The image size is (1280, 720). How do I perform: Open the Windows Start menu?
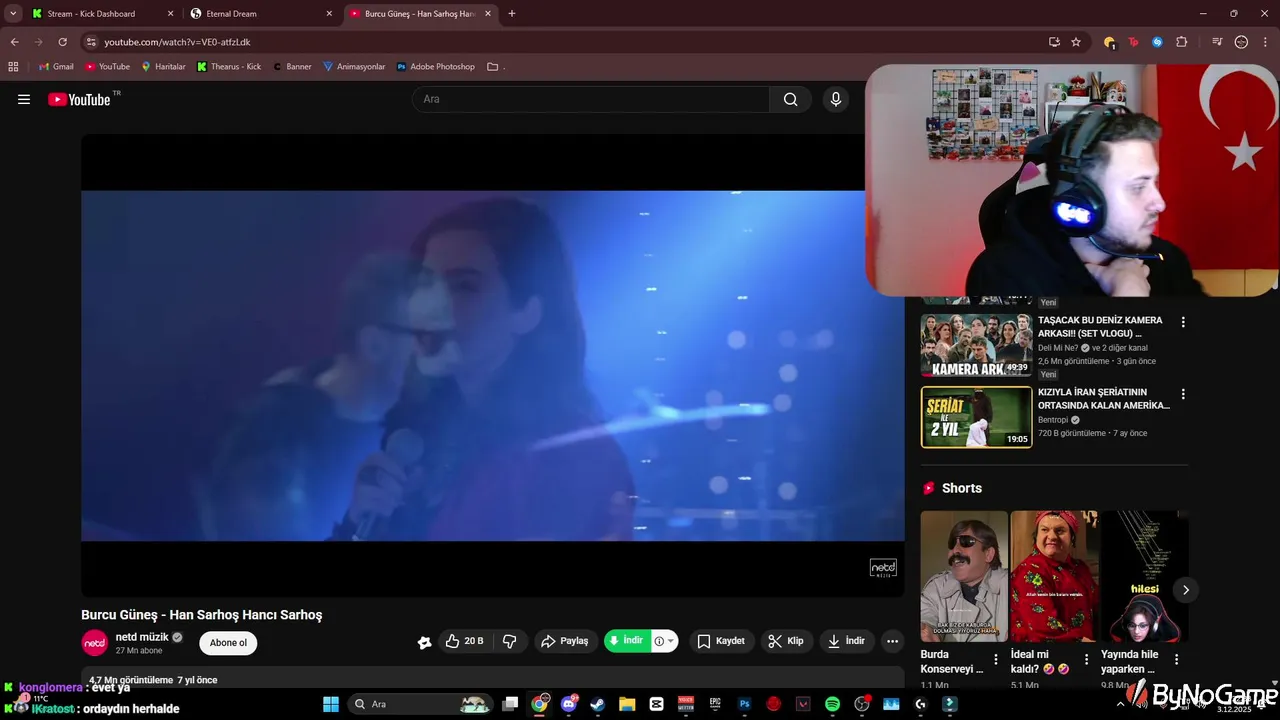[331, 704]
